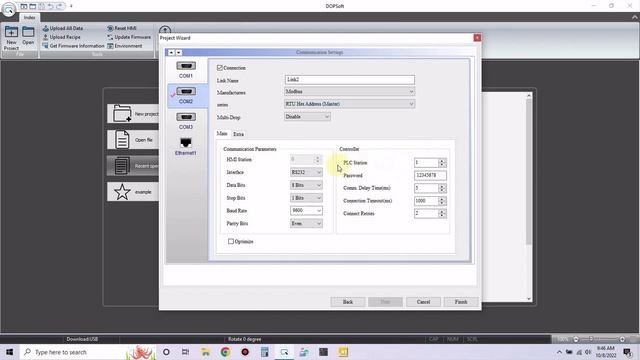Click the DOPSoft application logo button
Image resolution: width=640 pixels, height=360 pixels.
(9, 10)
